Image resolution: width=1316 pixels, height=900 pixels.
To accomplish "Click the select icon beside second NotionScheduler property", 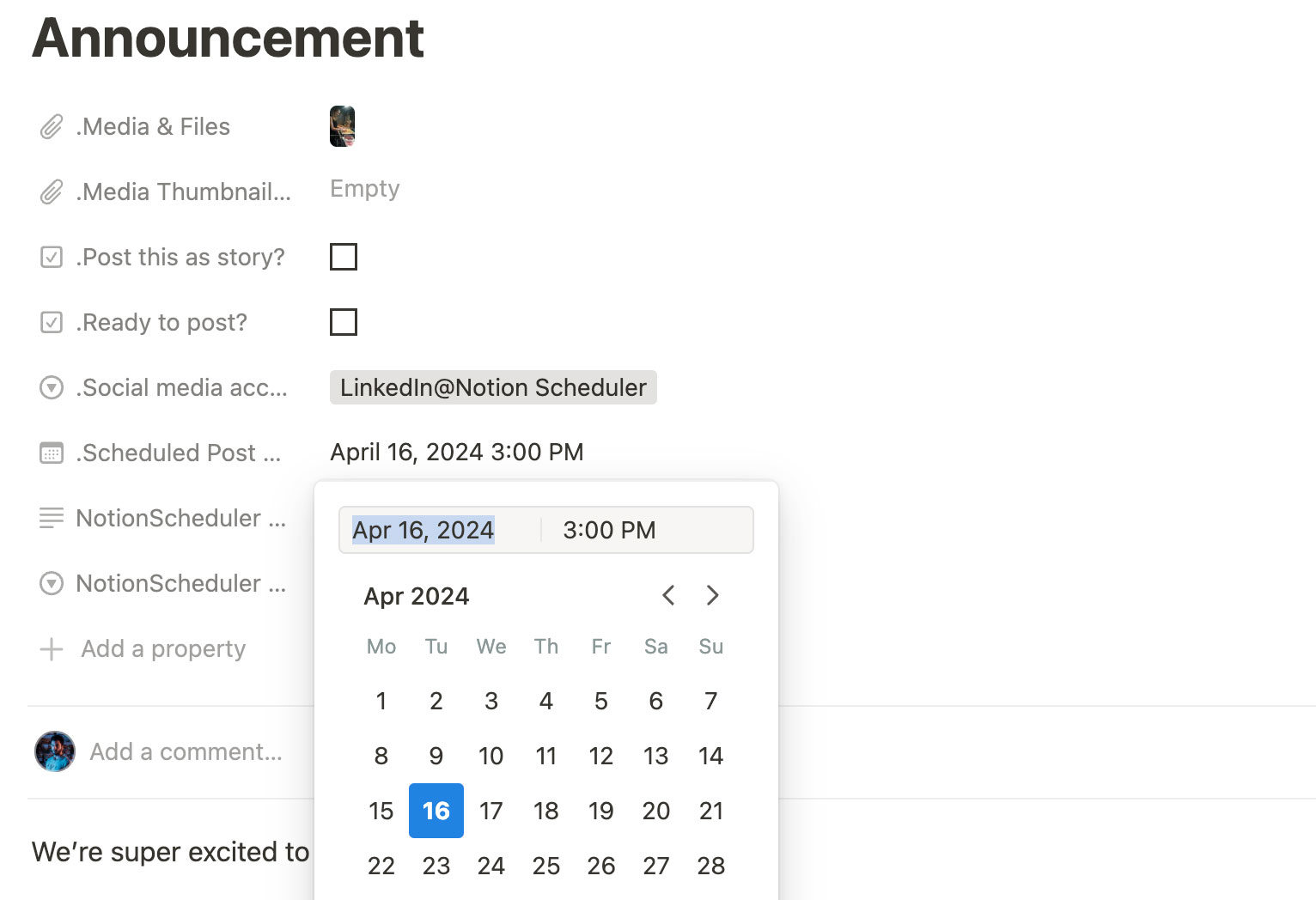I will click(52, 584).
